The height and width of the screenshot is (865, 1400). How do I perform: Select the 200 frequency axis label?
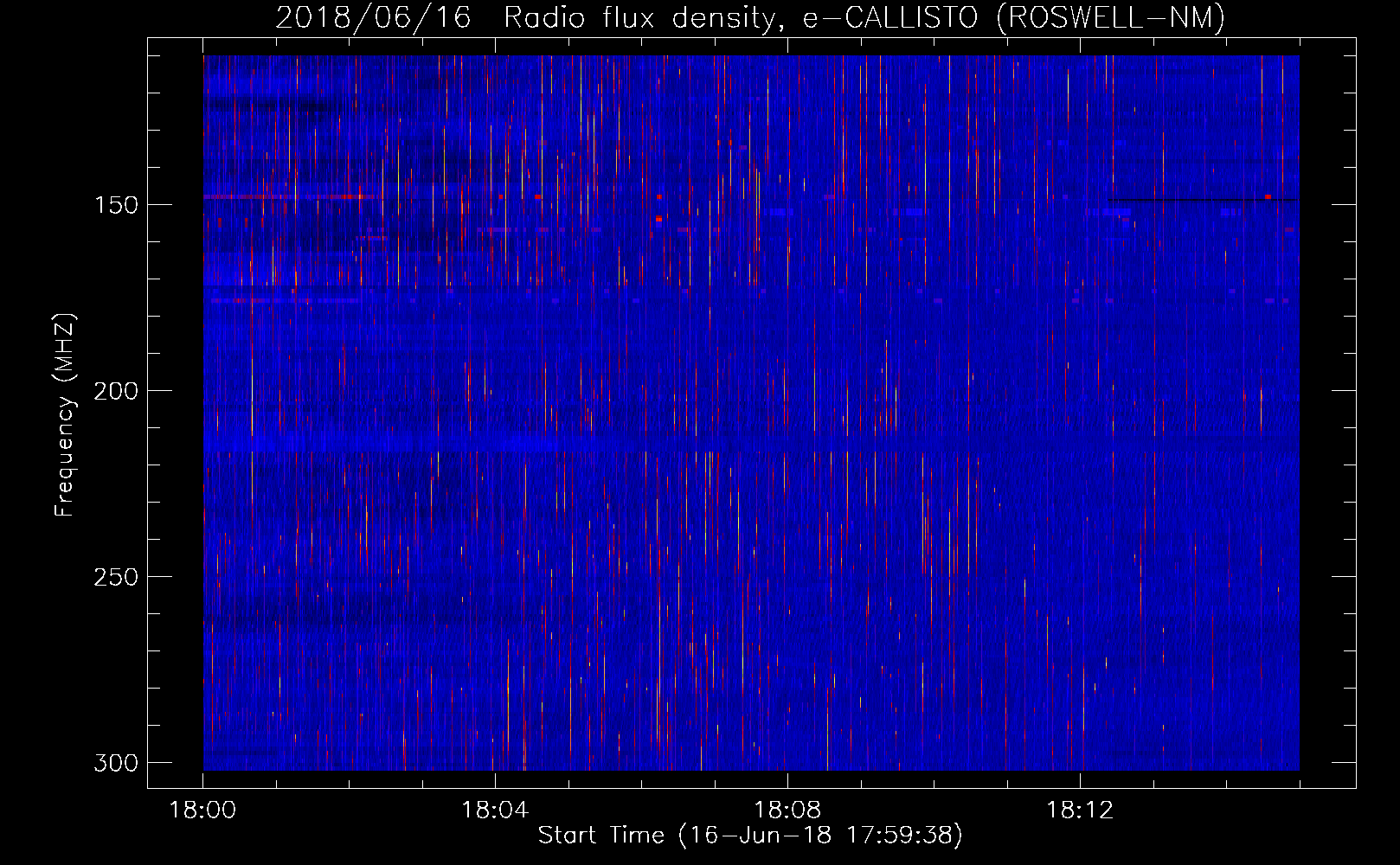tap(115, 391)
